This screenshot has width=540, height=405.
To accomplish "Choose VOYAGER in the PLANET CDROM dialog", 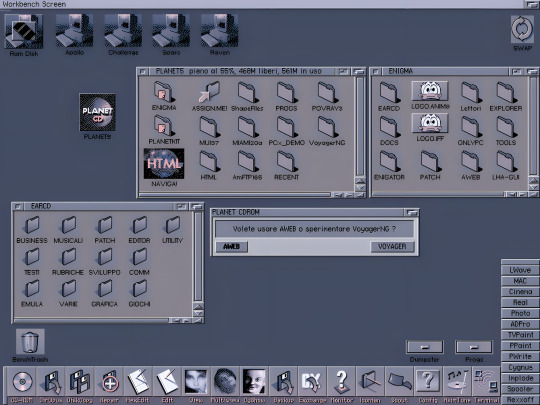I will (392, 247).
